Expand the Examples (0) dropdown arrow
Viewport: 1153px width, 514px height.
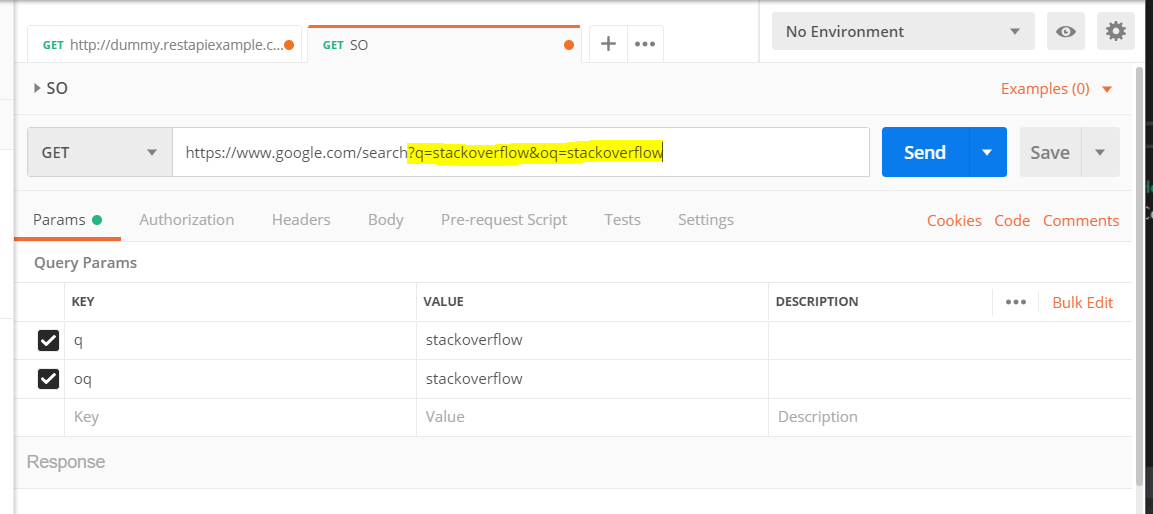click(1107, 89)
